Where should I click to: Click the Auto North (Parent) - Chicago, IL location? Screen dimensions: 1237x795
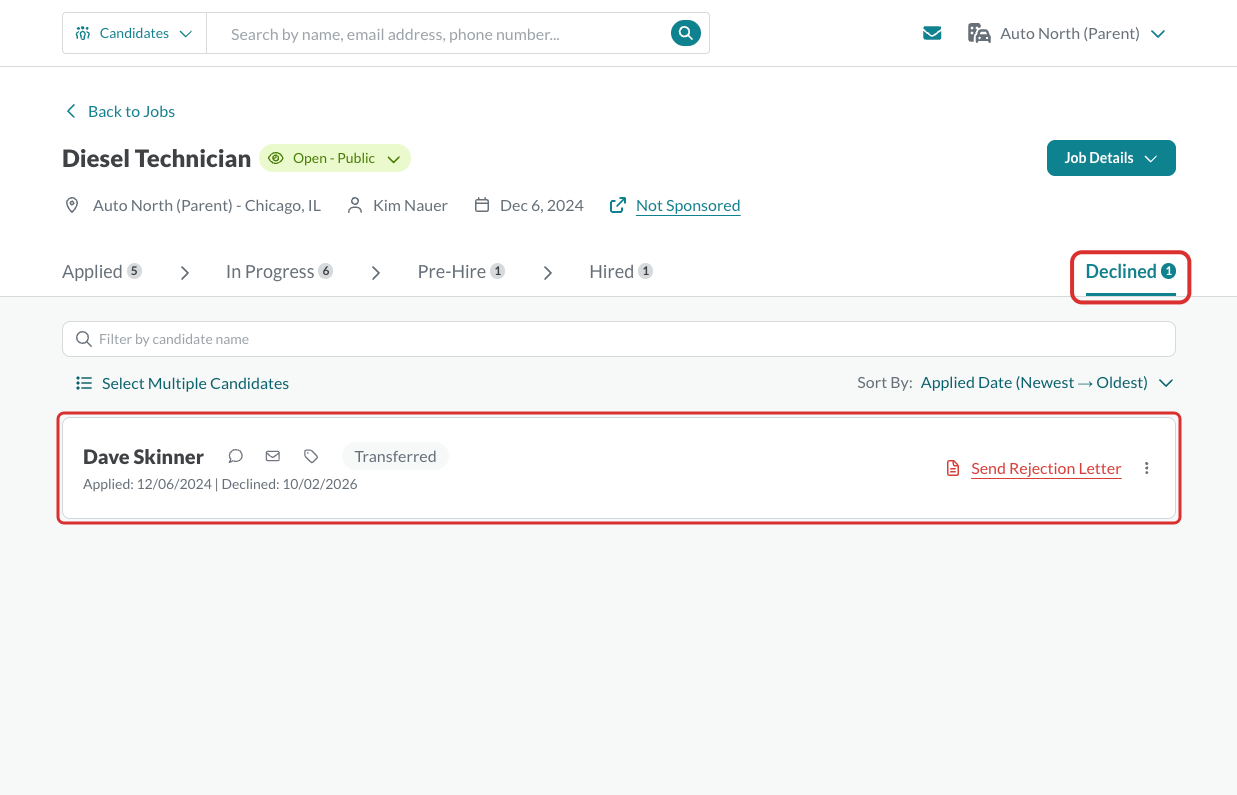207,205
